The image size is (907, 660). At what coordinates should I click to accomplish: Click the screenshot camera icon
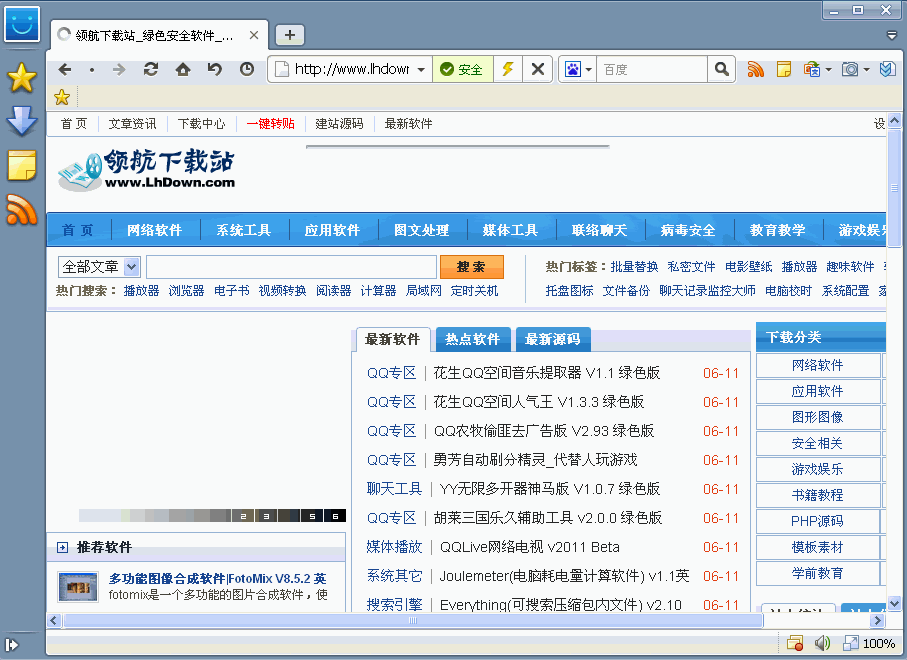click(x=850, y=69)
